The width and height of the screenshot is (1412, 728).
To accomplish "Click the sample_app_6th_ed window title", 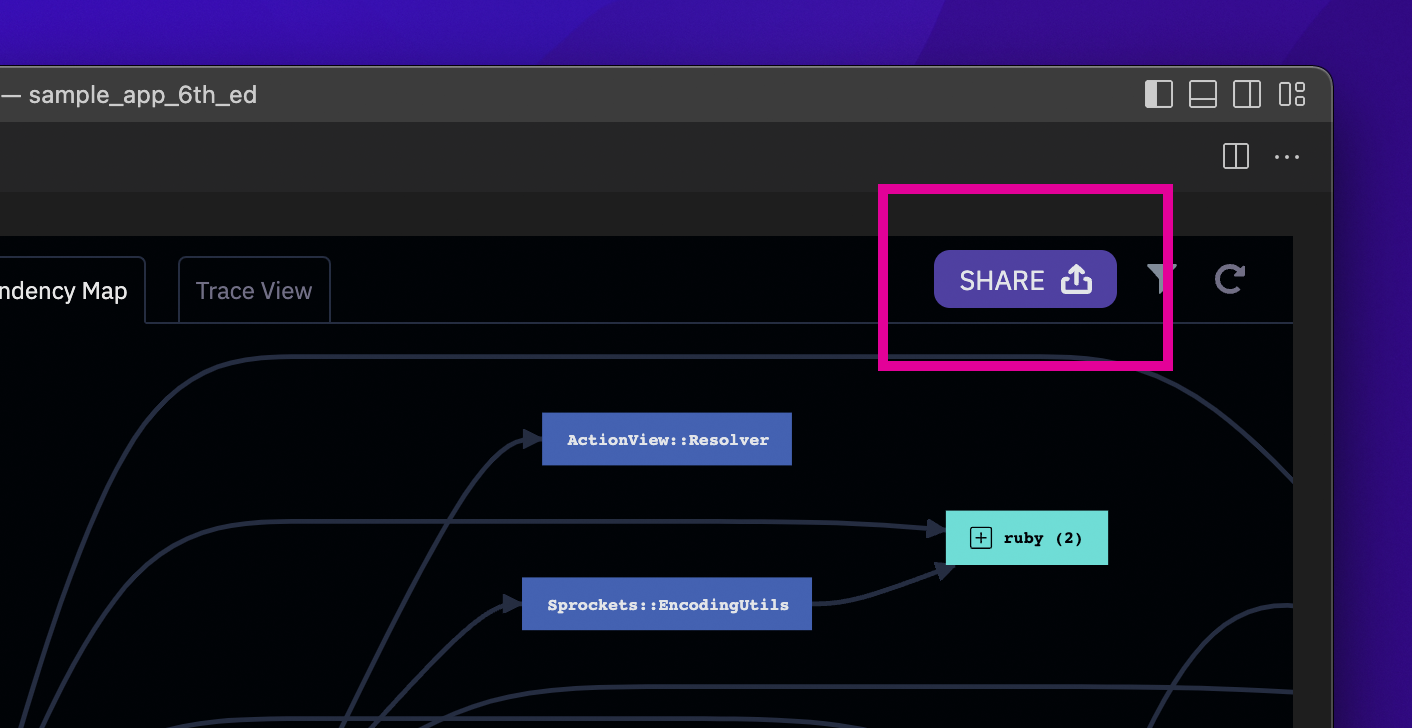I will pos(142,95).
